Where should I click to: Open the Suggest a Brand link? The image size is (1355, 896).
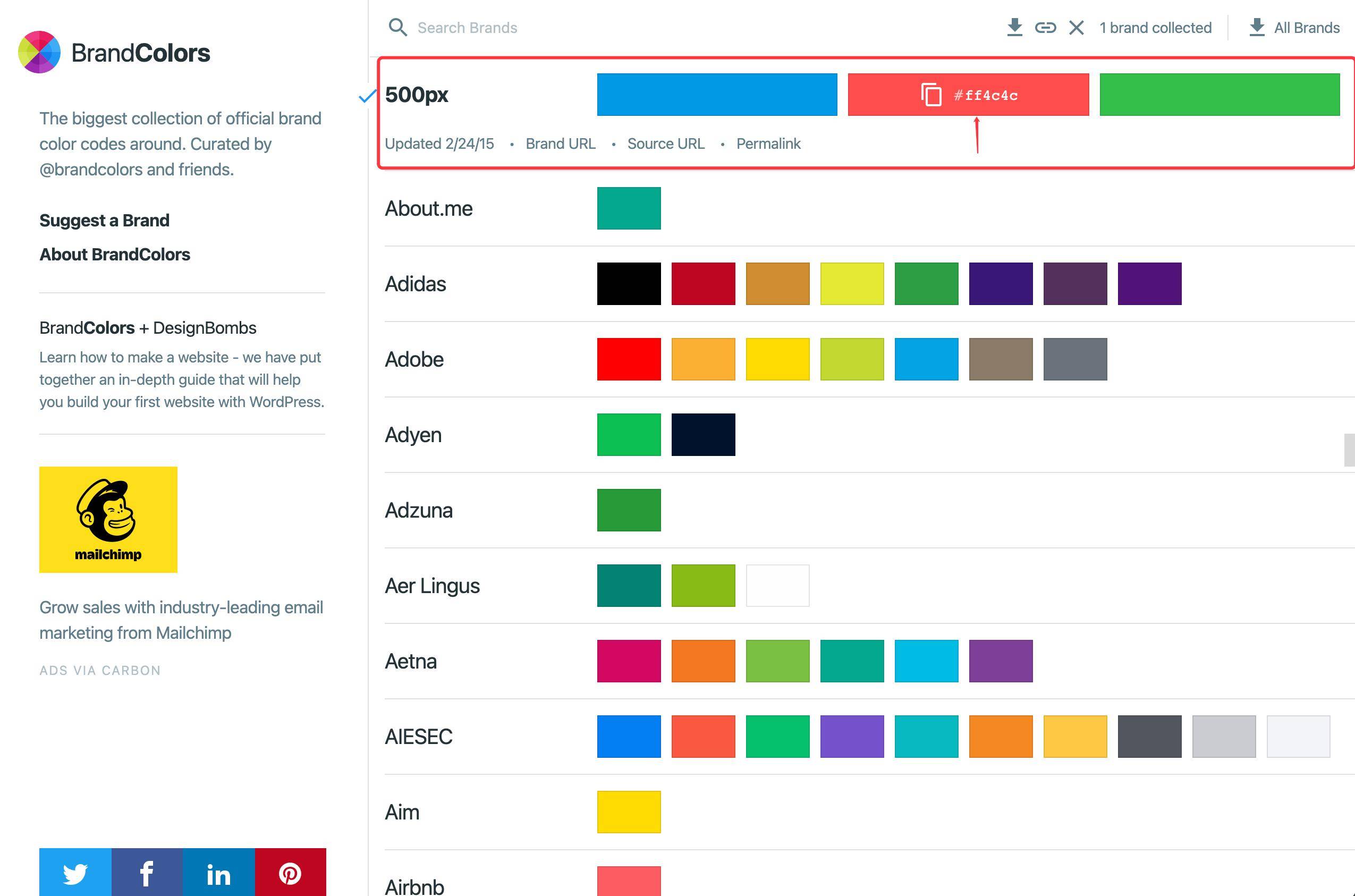tap(105, 220)
